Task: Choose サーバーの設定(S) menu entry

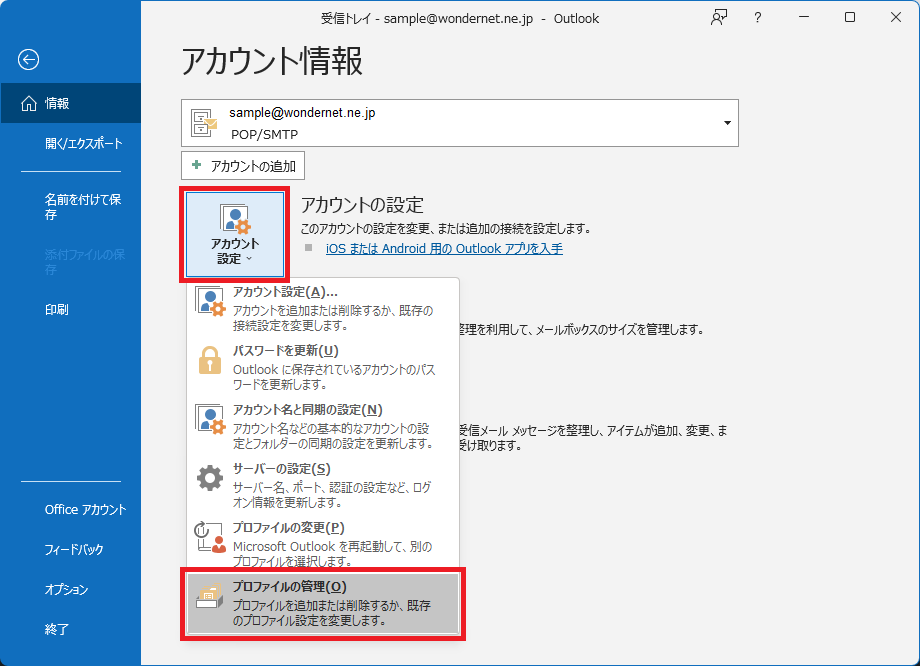Action: (323, 485)
